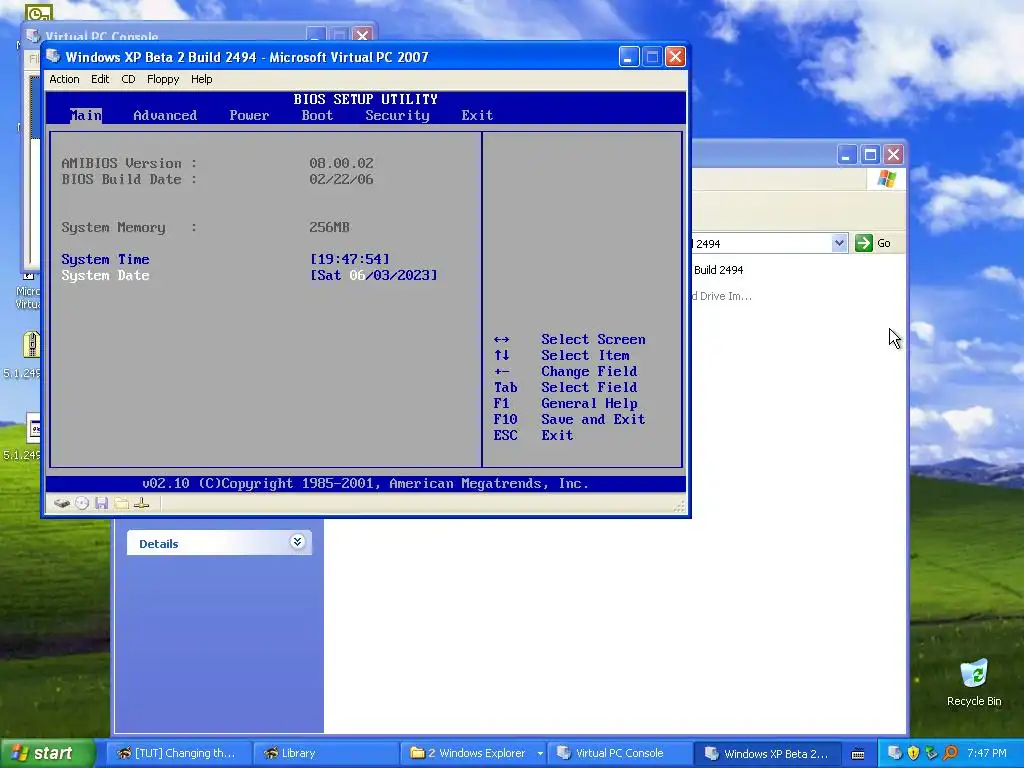Select the Main BIOS tab
The width and height of the screenshot is (1024, 768).
86,116
